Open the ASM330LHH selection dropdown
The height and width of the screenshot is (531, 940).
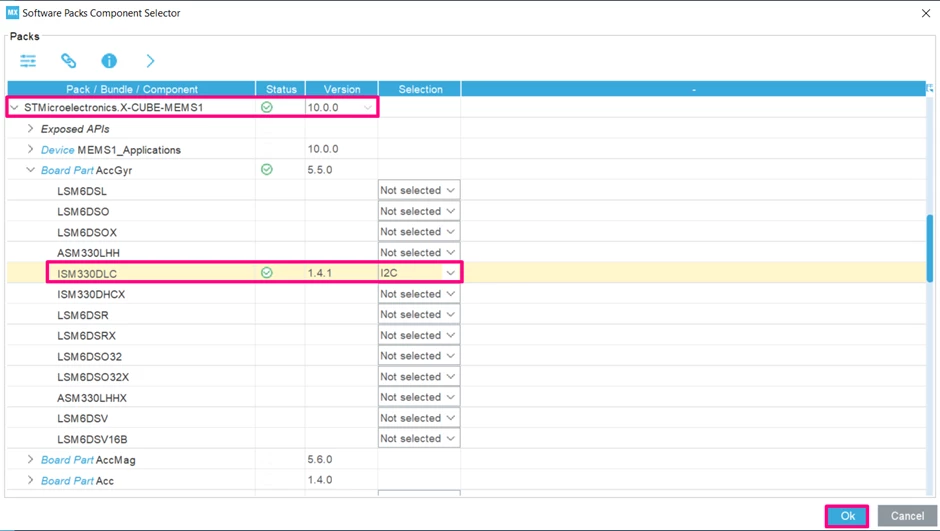point(419,252)
